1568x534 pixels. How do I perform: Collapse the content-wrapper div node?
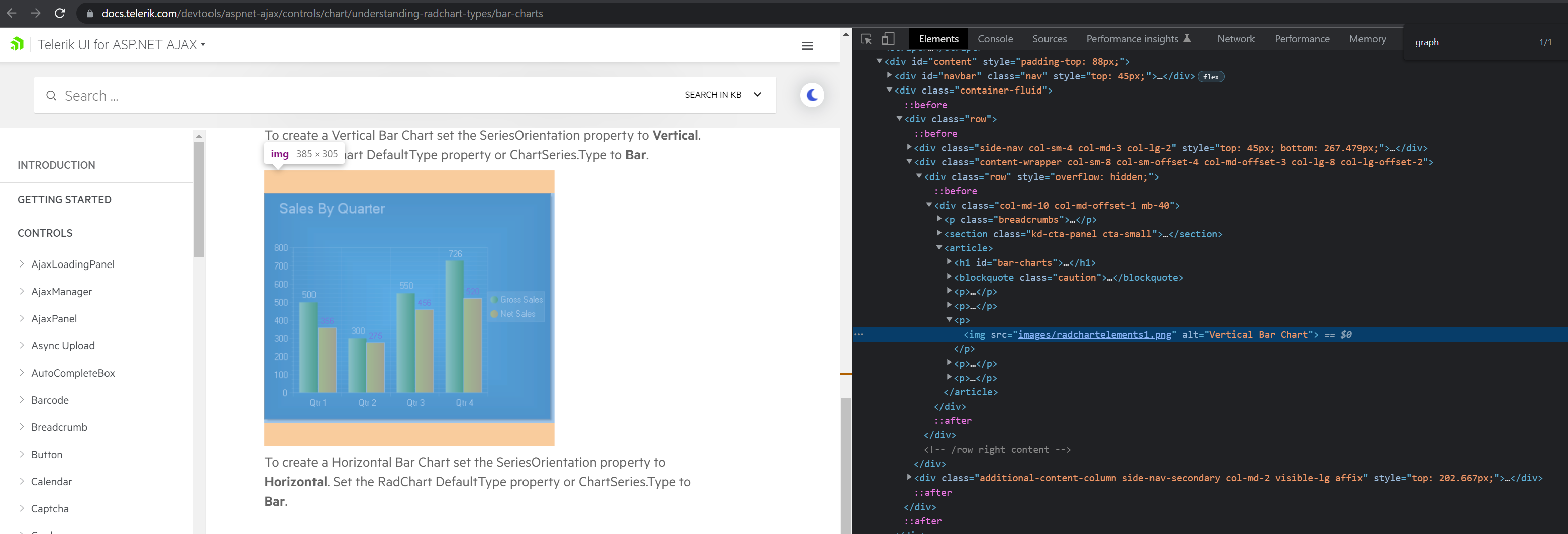pos(909,161)
